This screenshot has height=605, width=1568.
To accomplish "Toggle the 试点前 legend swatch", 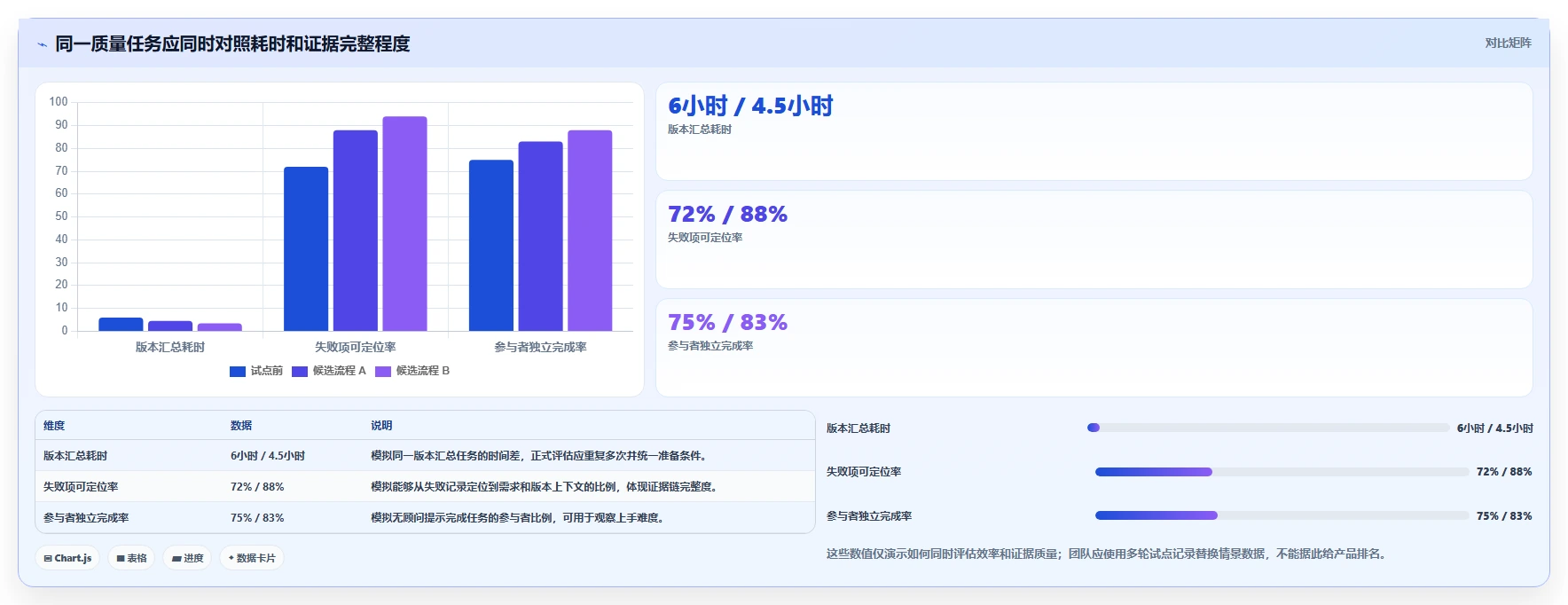I will click(238, 372).
